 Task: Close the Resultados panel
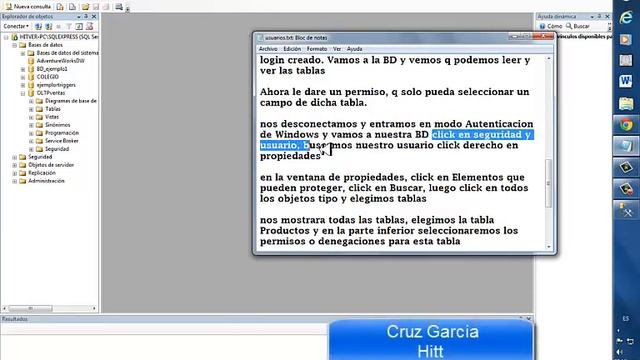pyautogui.click(x=529, y=319)
